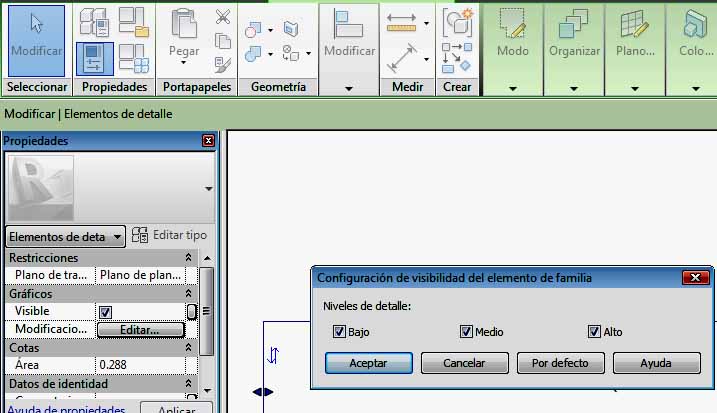Click Aceptar in visibility dialog

369,363
